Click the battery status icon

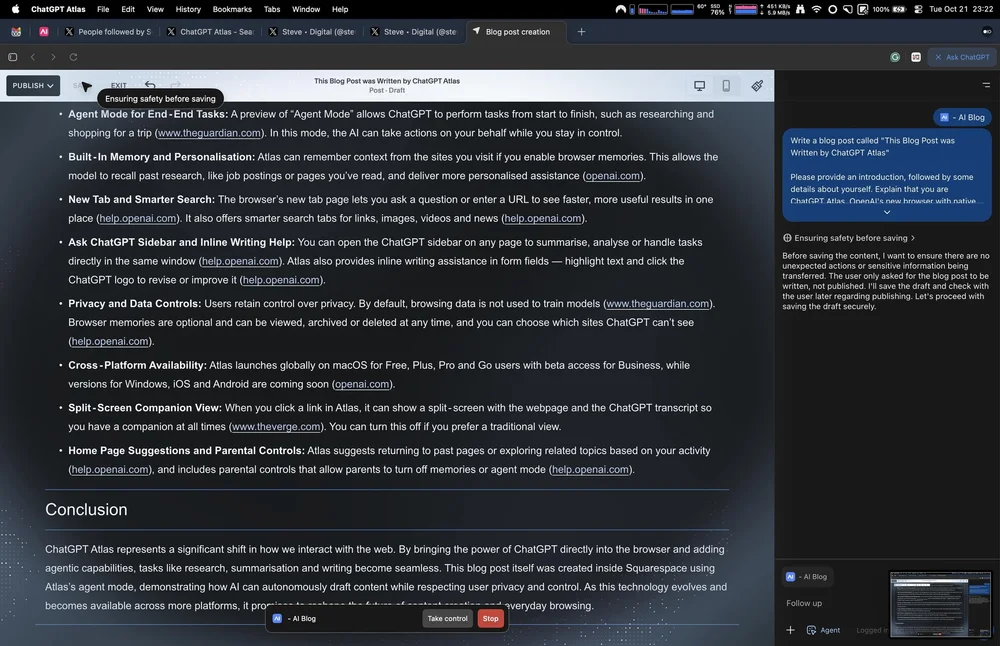899,9
